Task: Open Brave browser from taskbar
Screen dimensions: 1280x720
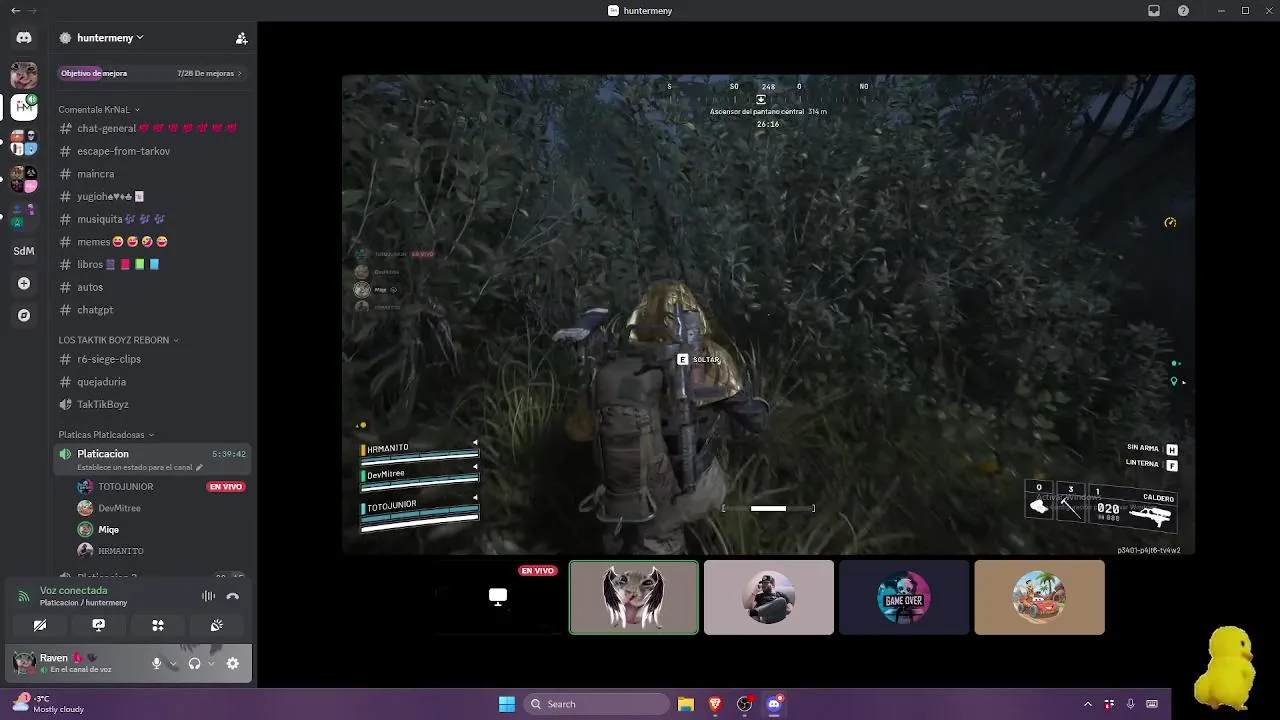Action: click(715, 704)
